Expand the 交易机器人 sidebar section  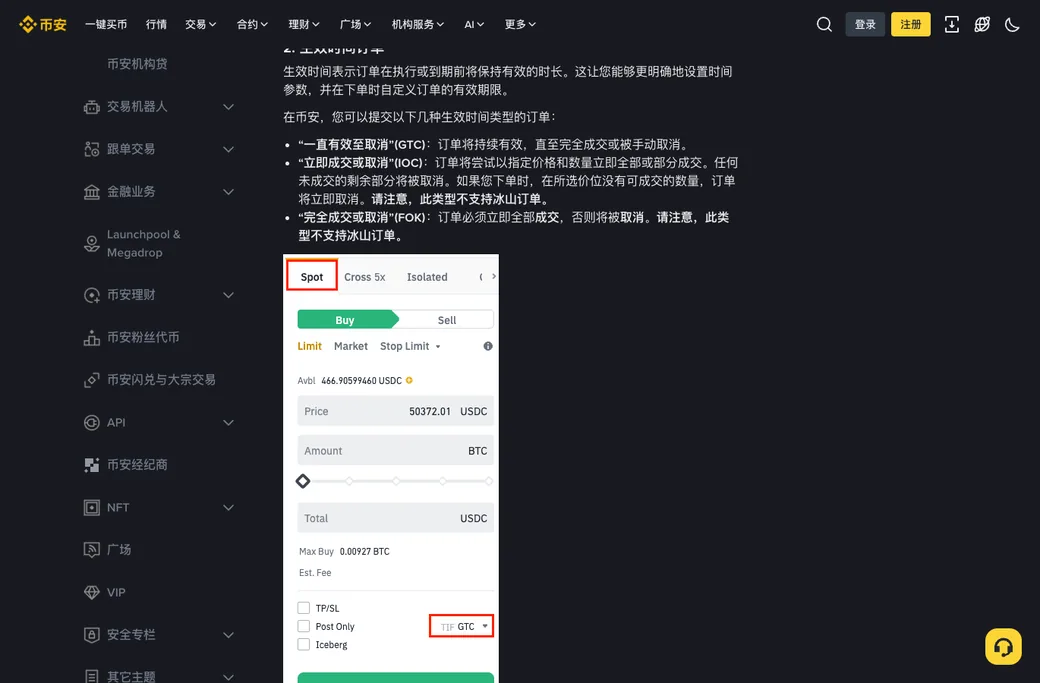point(228,107)
